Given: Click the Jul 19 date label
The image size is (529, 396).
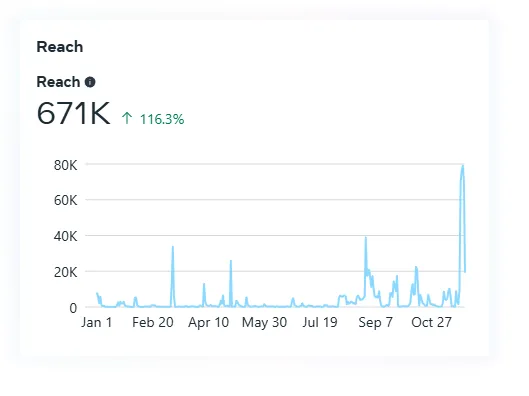Looking at the screenshot, I should pyautogui.click(x=320, y=322).
